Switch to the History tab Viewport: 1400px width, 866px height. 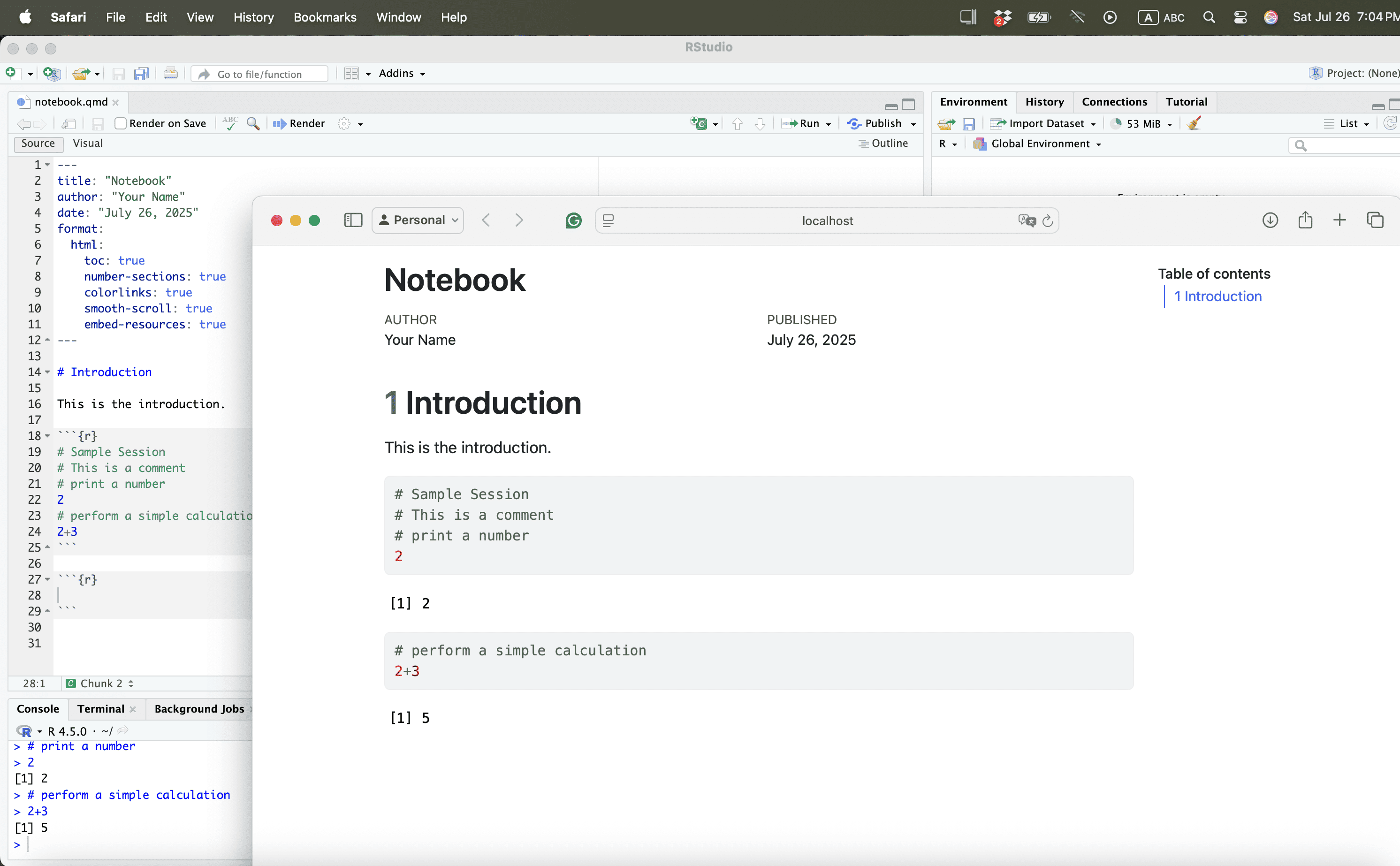(1044, 102)
